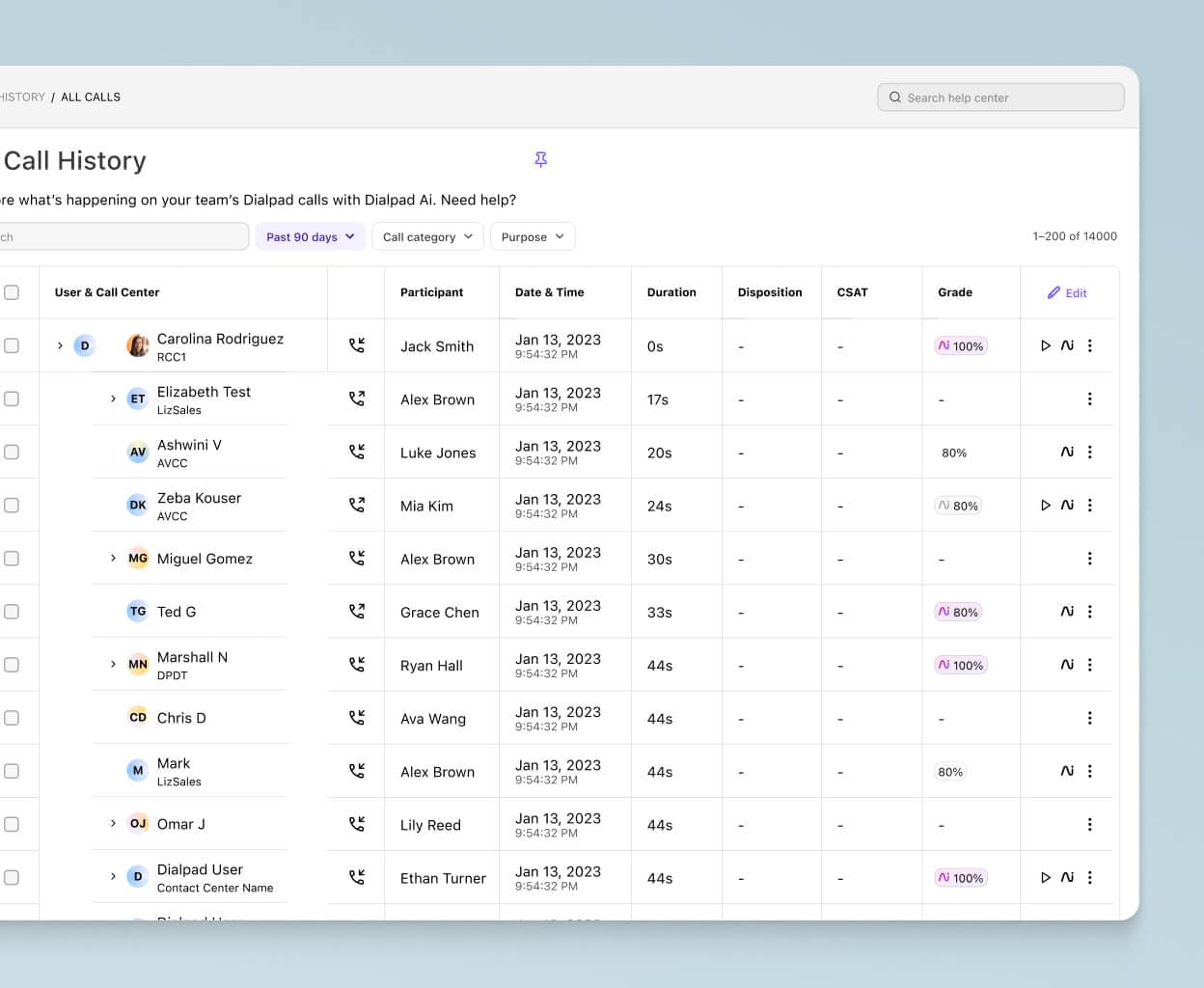Click Carolina Rodriguez's avatar photo

click(138, 345)
